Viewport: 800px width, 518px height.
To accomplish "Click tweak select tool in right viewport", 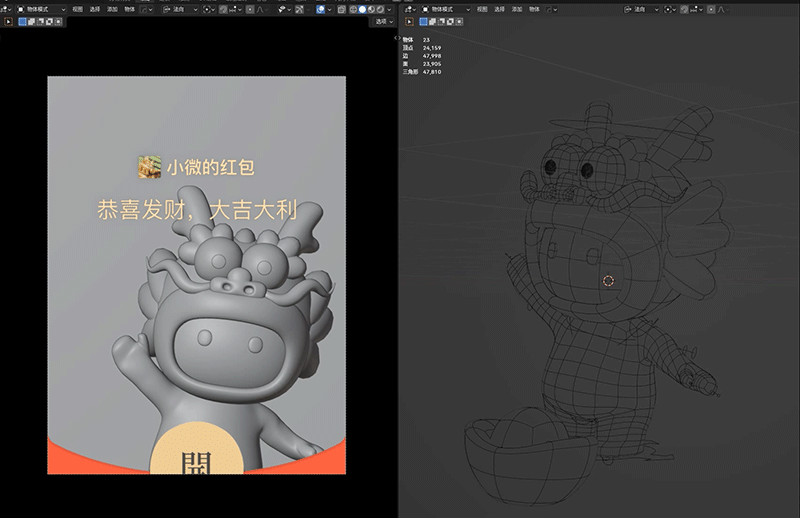I will (x=409, y=21).
